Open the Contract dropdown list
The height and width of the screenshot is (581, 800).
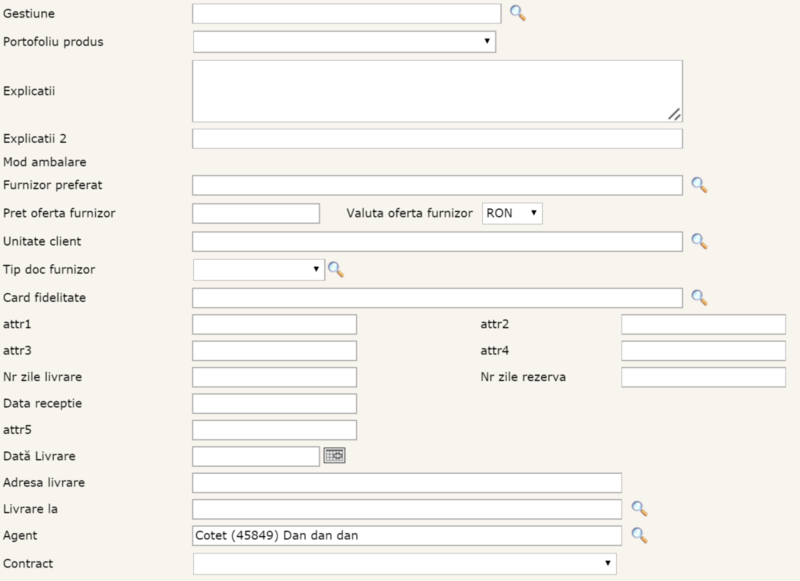click(404, 564)
